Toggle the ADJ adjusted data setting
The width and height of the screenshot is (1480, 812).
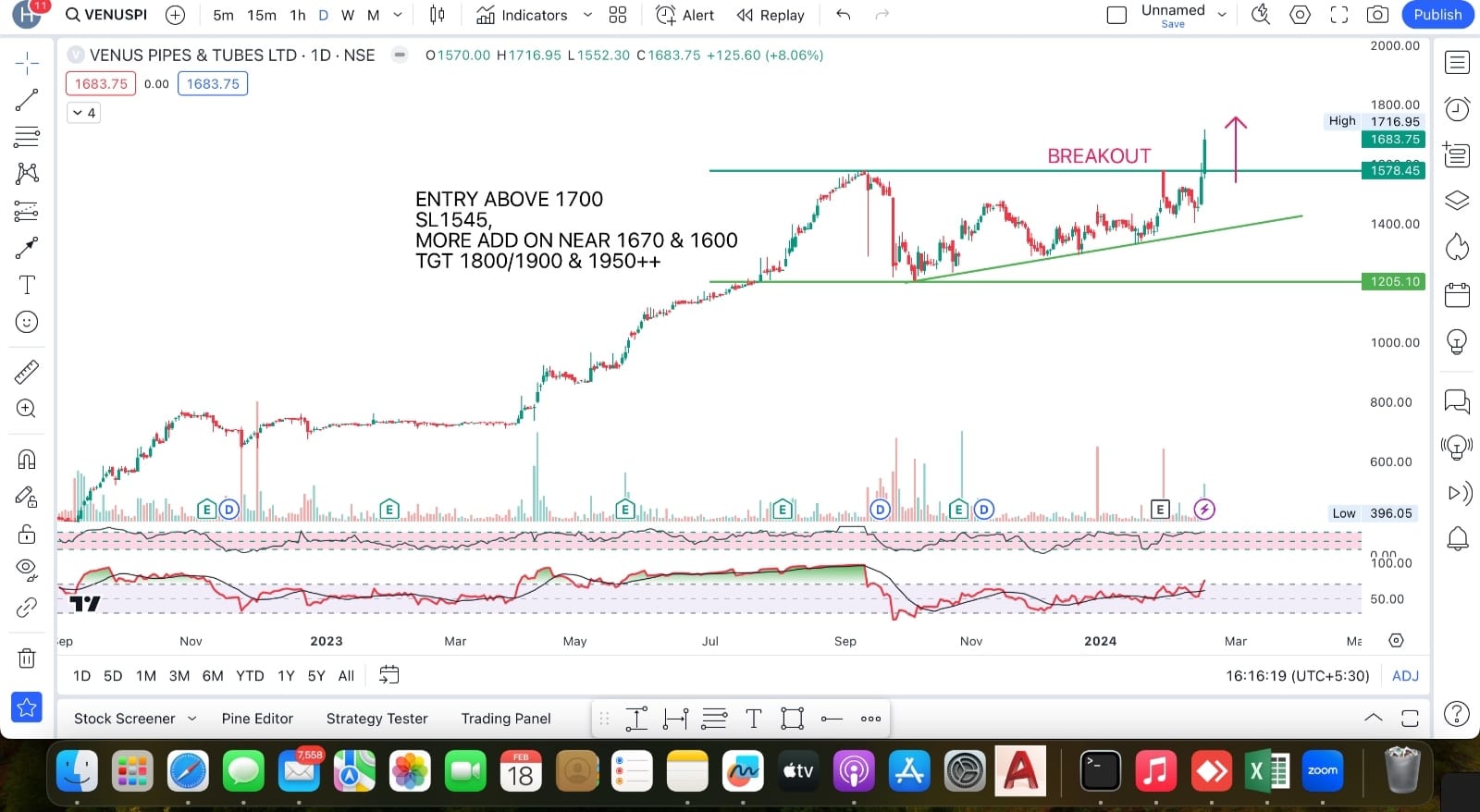point(1405,676)
